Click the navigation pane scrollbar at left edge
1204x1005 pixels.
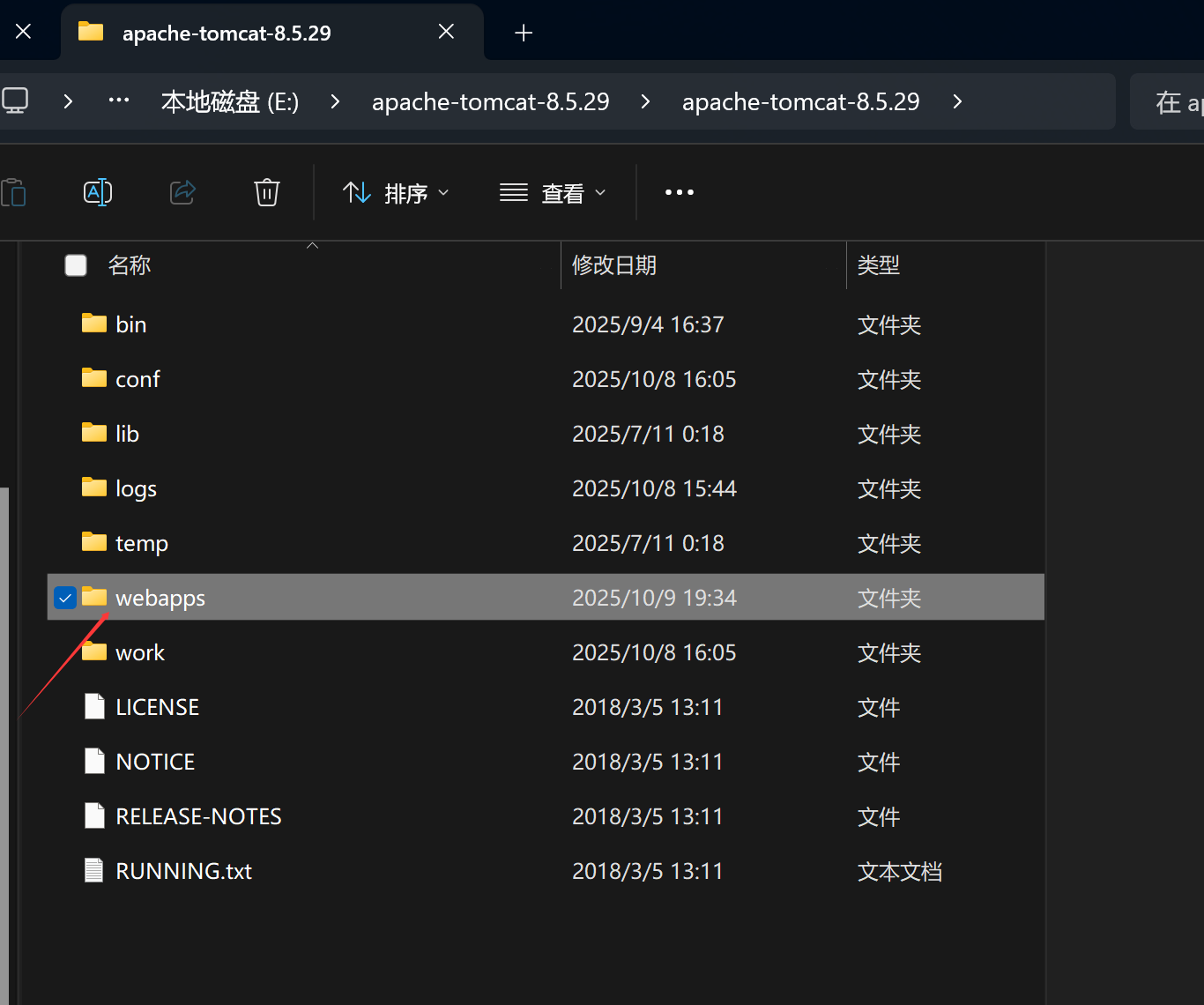pos(4,746)
